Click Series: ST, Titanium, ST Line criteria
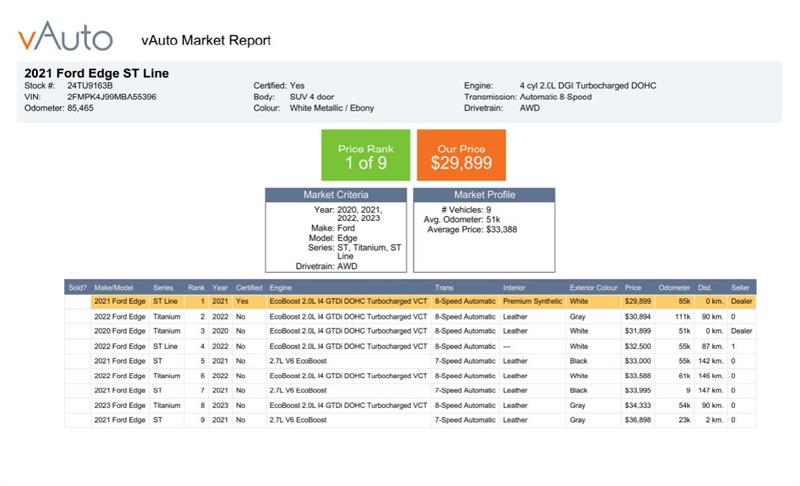800x486 pixels. 354,251
